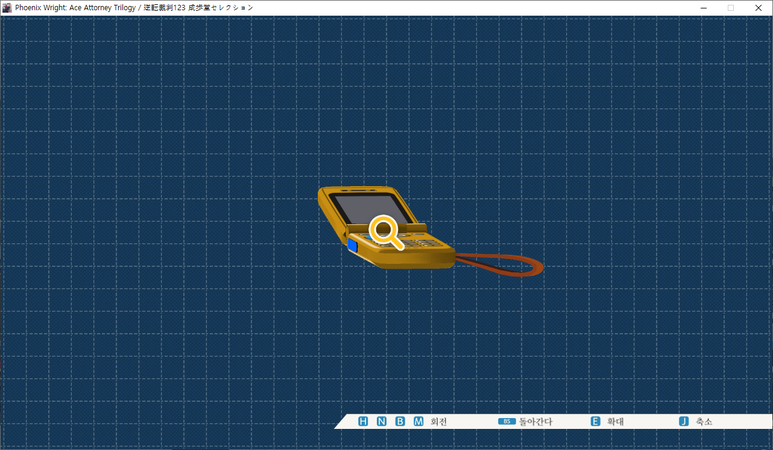Screen dimensions: 773x450
Task: Click the BS back key icon
Action: [506, 421]
